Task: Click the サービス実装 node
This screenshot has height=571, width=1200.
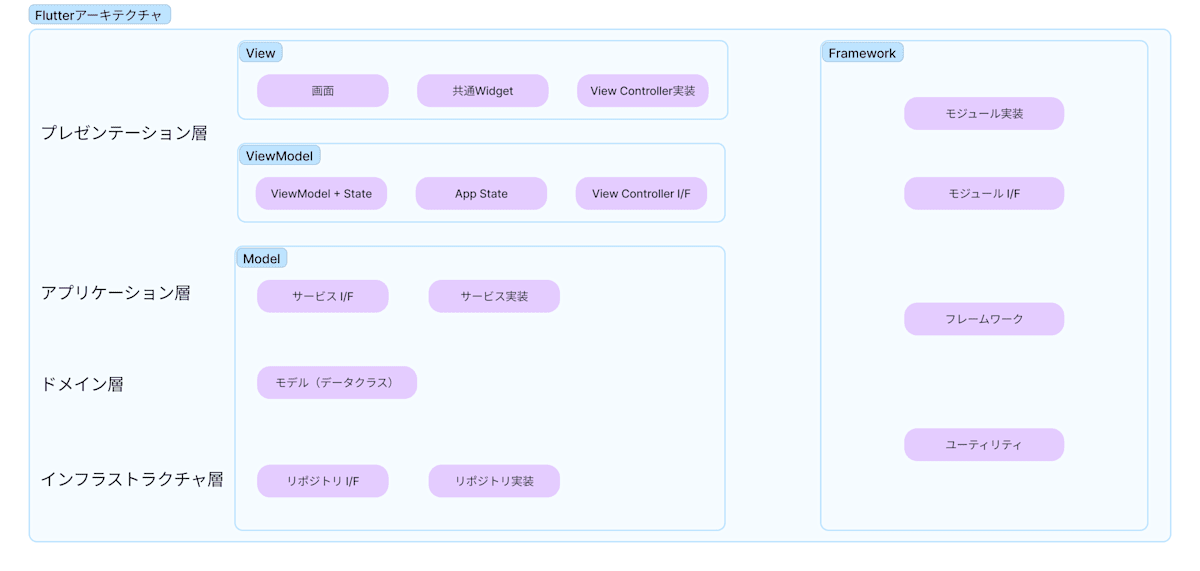Action: (494, 296)
